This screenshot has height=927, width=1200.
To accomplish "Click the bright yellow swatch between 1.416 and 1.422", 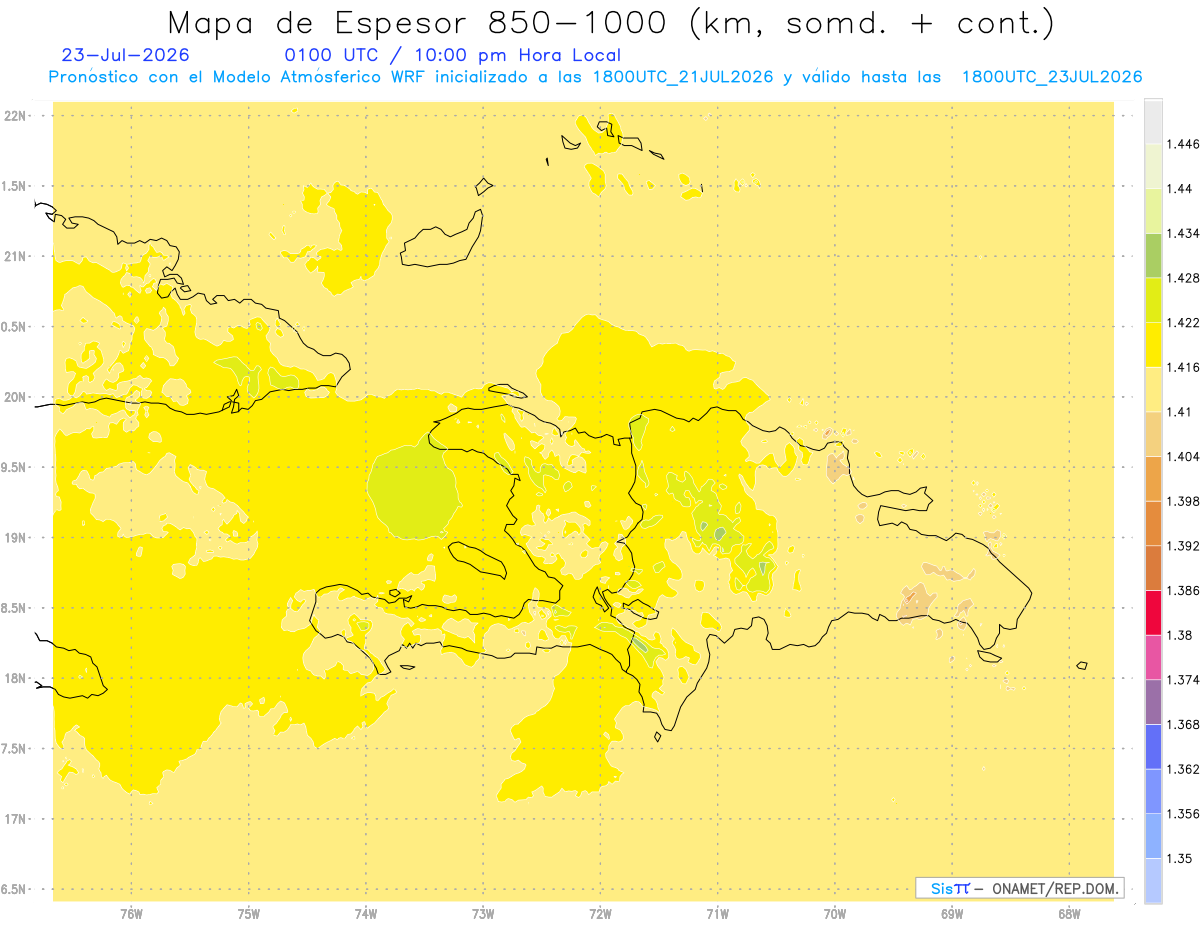I will click(x=1153, y=344).
